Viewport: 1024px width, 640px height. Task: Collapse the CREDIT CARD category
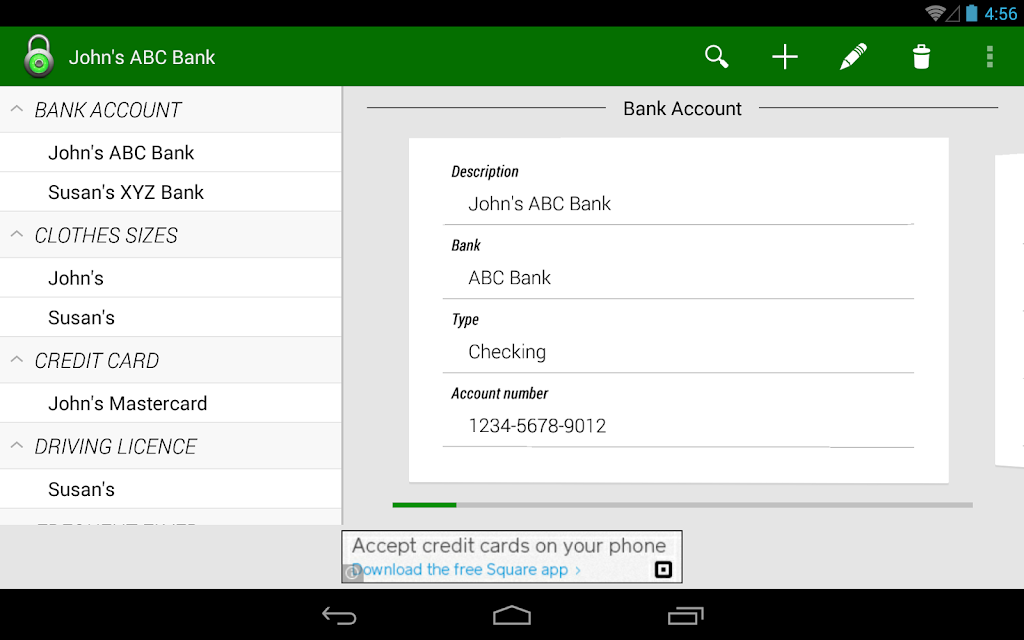(17, 360)
